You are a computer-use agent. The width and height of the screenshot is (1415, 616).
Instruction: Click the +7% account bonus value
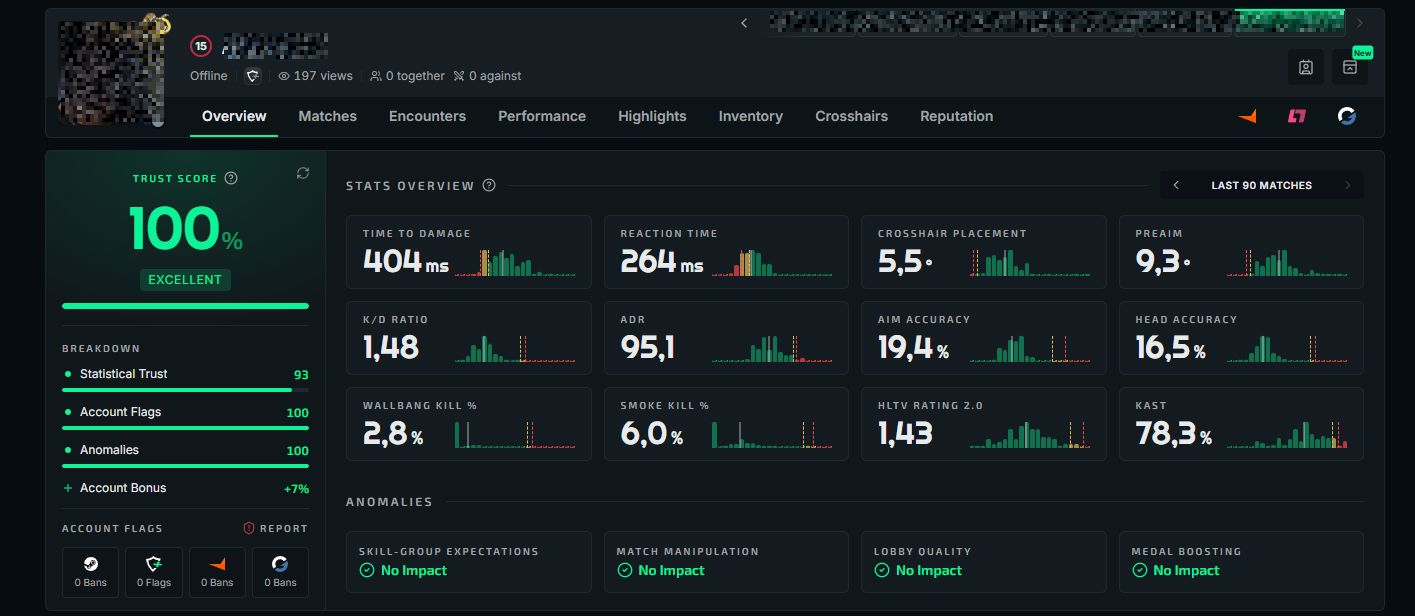(296, 489)
